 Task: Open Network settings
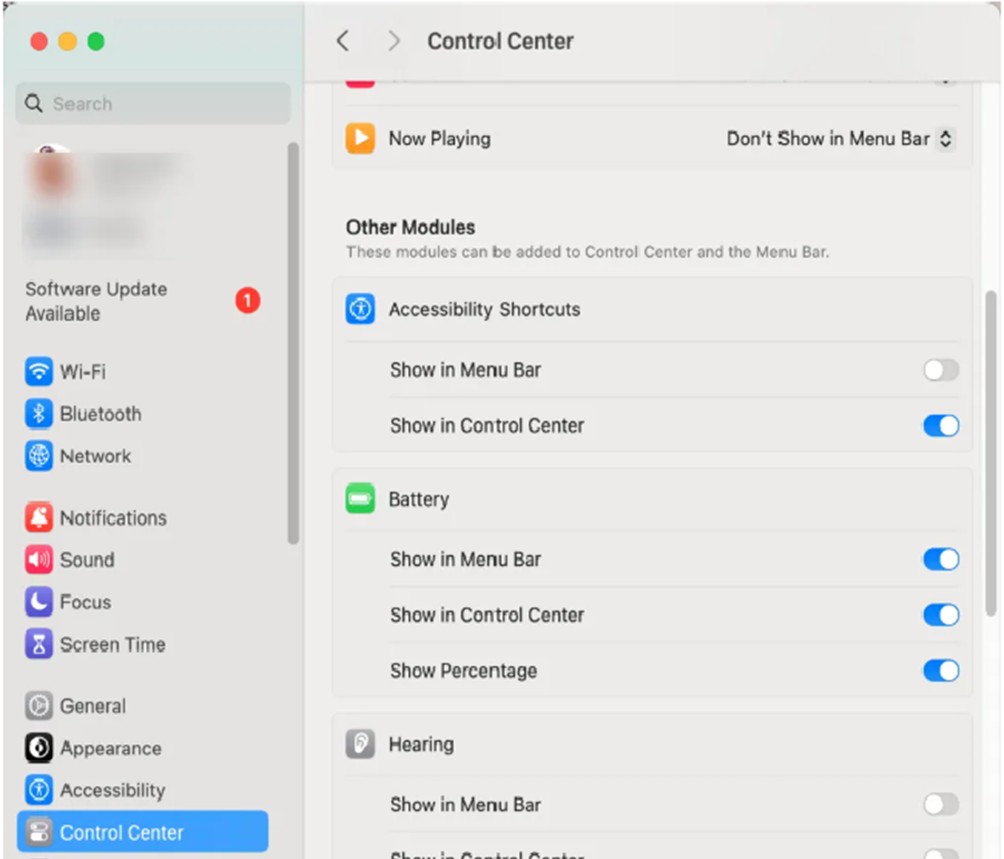coord(38,456)
